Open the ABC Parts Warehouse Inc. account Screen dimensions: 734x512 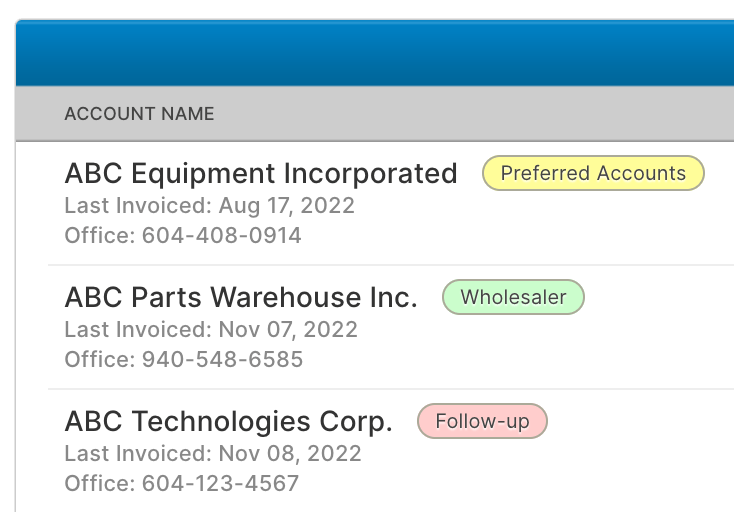240,298
